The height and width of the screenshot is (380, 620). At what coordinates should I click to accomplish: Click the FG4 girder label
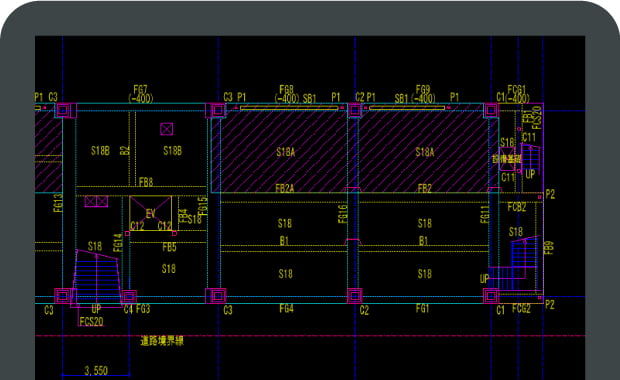point(286,308)
